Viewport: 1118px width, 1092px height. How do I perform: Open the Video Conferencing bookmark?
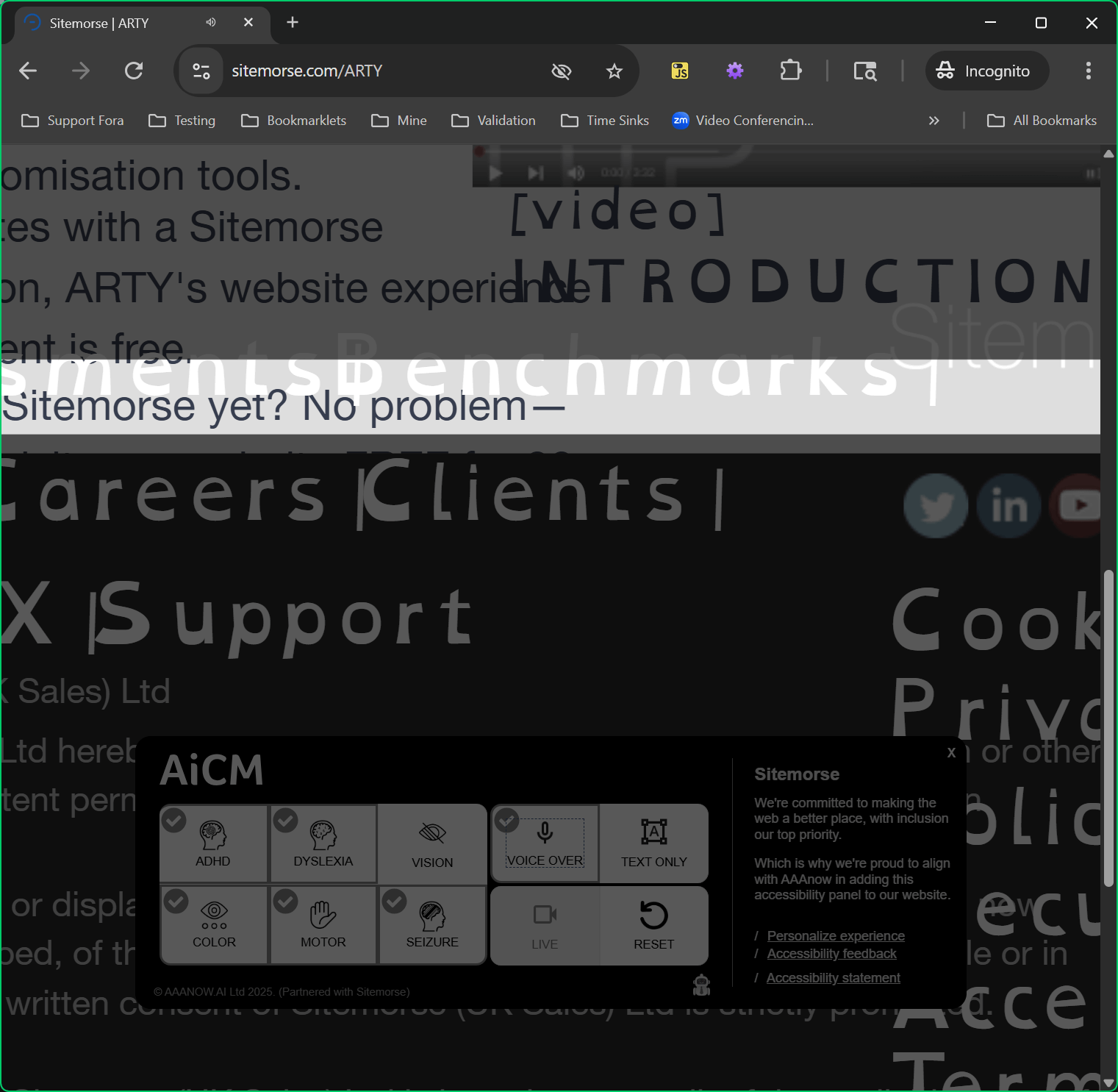tap(742, 121)
